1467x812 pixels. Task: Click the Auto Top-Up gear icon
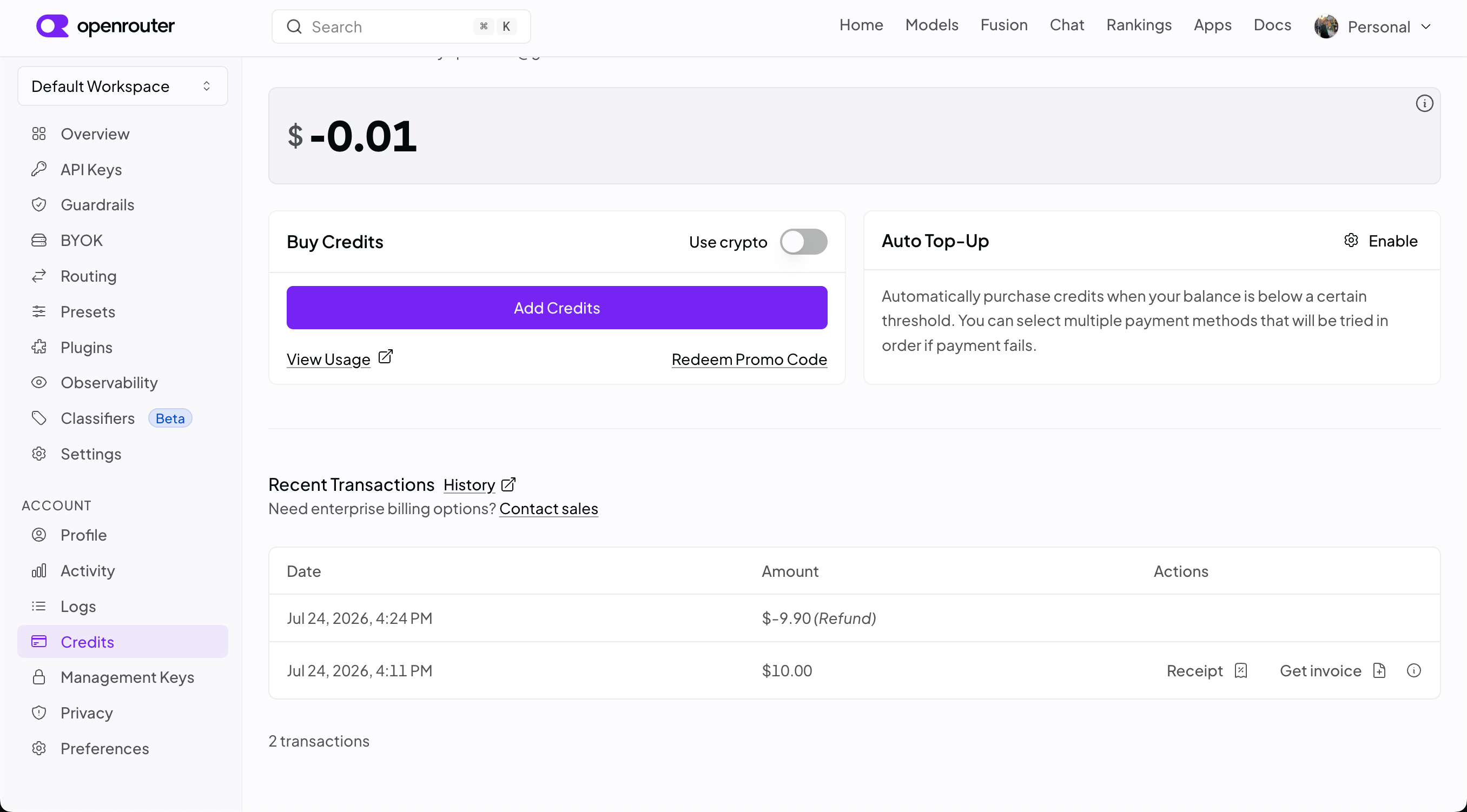click(1351, 240)
